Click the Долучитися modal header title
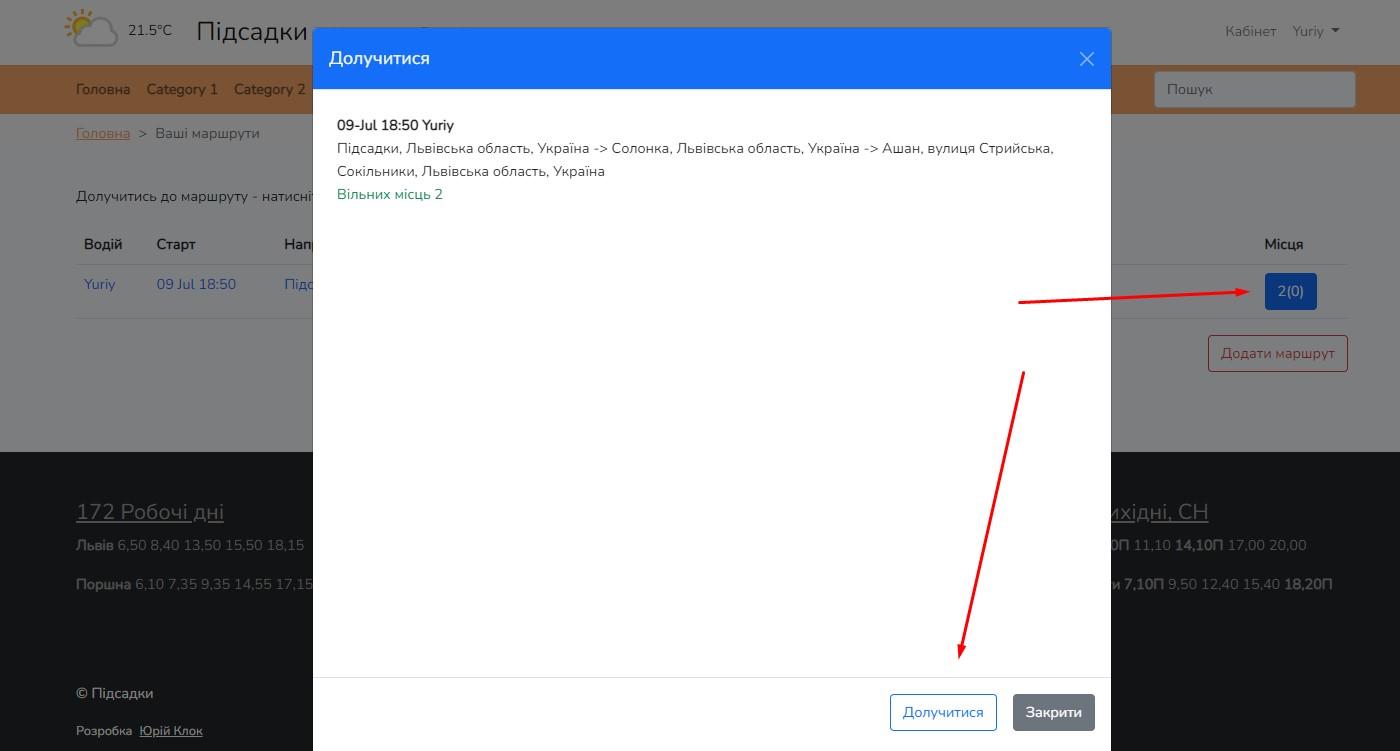Screen dimensions: 1400x751 379,59
